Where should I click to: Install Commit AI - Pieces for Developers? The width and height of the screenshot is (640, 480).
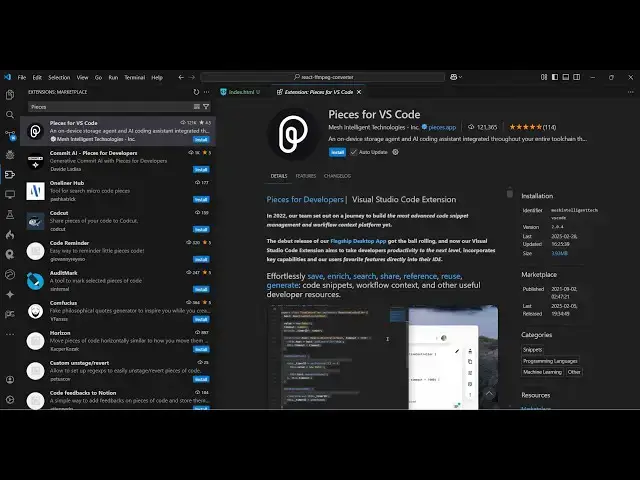tap(201, 169)
